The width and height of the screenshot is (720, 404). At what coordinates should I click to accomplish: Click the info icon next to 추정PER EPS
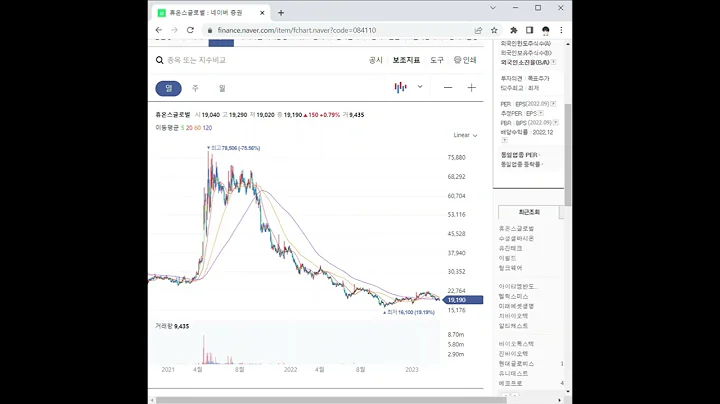(x=541, y=113)
